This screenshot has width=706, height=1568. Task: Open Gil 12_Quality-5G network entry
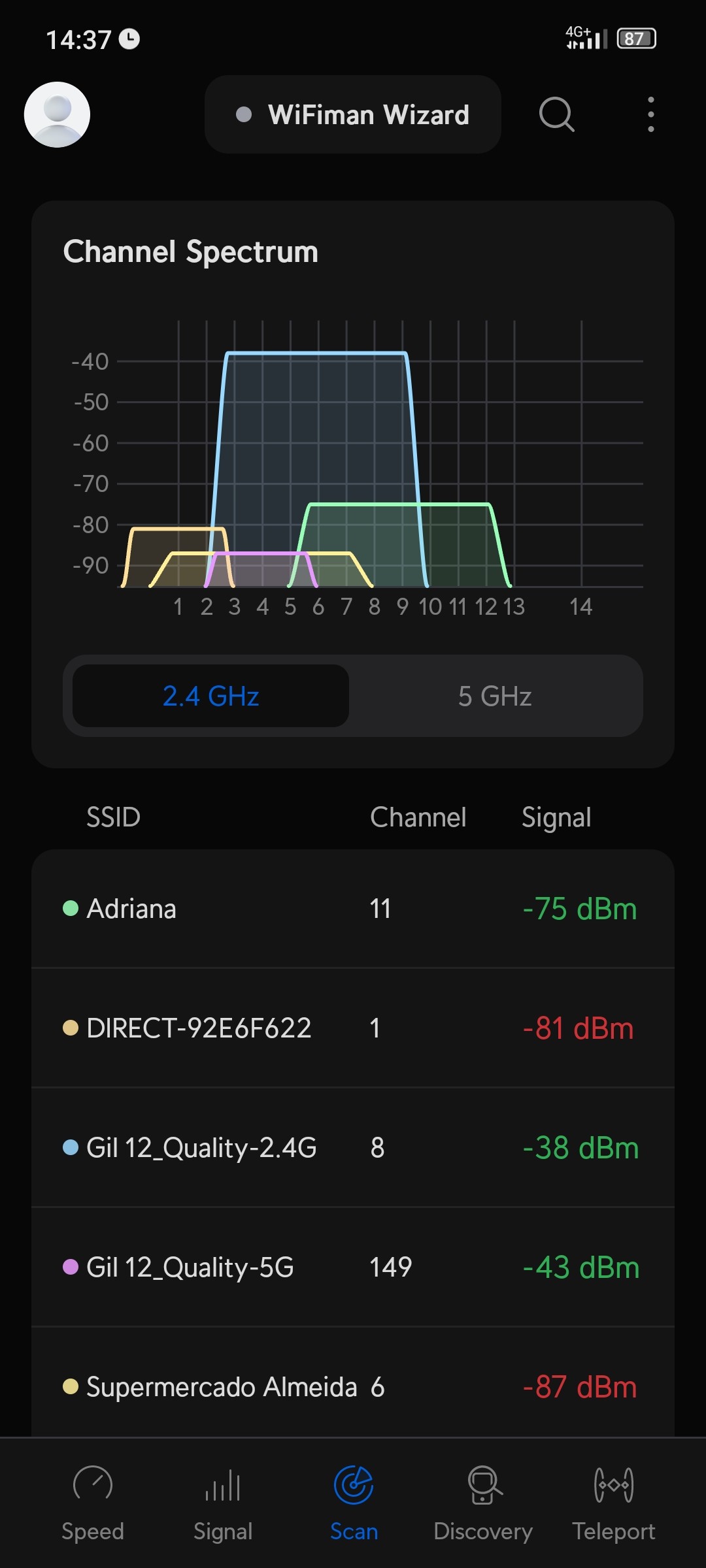(x=353, y=1267)
